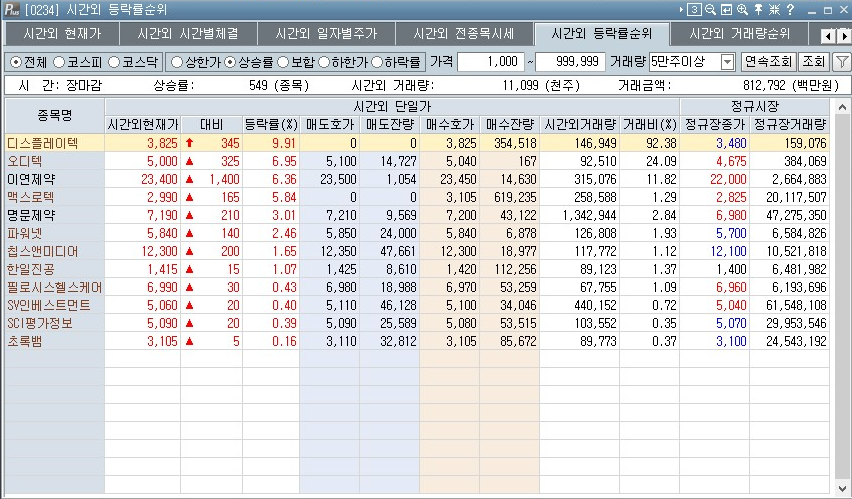The width and height of the screenshot is (852, 499).
Task: Select the 칩스앤미디어 stock name
Action: coord(42,251)
